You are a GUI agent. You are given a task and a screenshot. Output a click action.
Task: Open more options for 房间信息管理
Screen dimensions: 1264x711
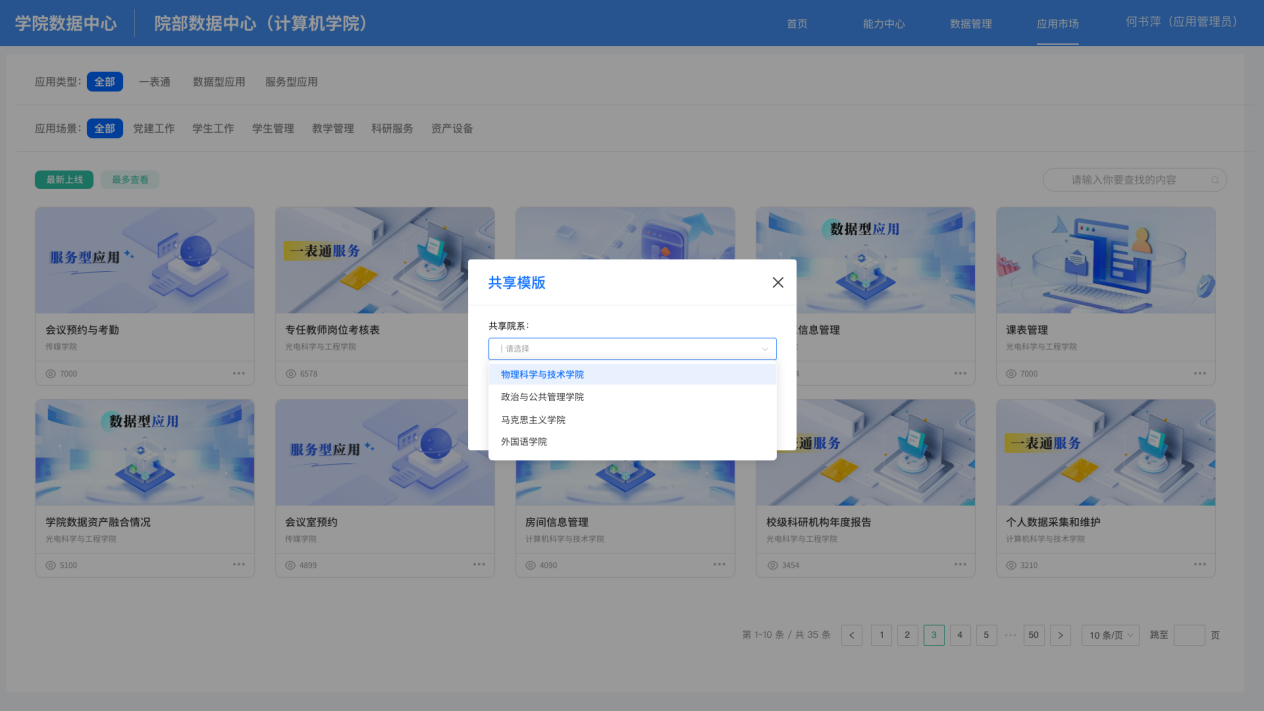click(720, 564)
